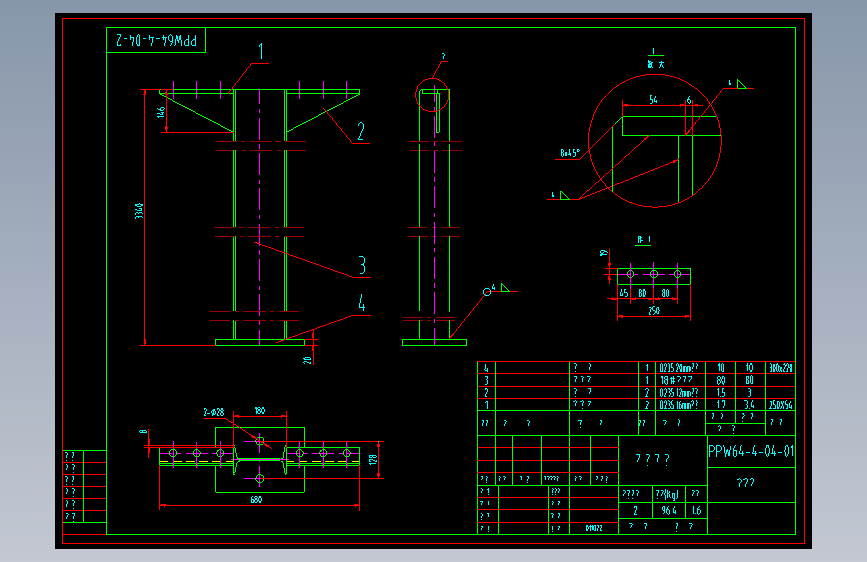Viewport: 867px width, 562px height.
Task: Select the 680 overall width dimension
Action: 256,499
